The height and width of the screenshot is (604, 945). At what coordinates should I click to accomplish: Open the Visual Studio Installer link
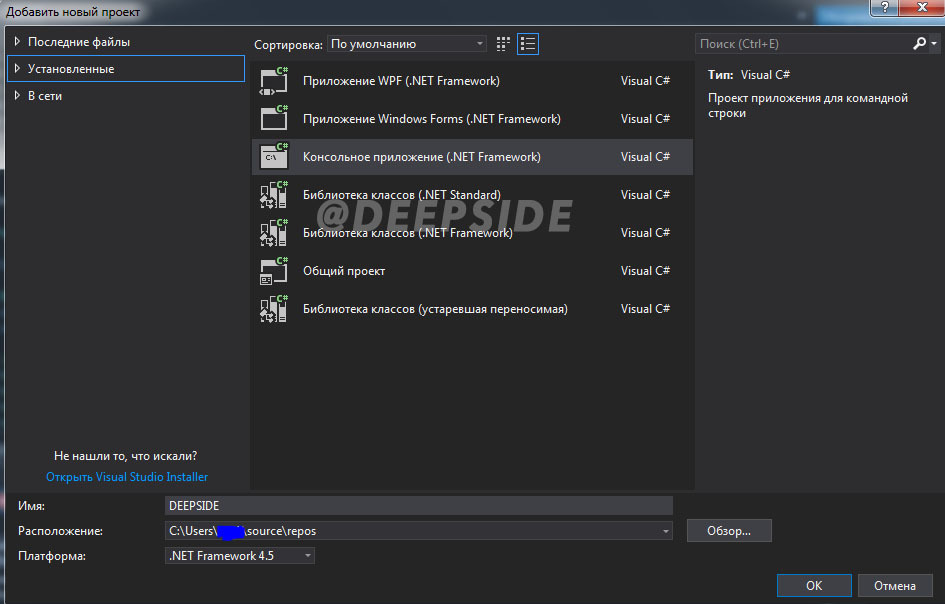127,477
